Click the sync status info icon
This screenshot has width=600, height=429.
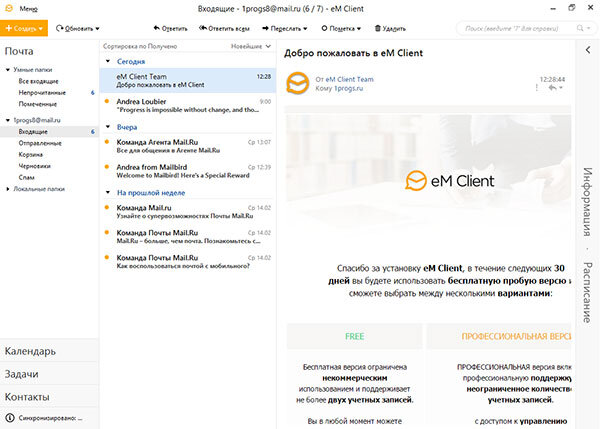pyautogui.click(x=10, y=418)
